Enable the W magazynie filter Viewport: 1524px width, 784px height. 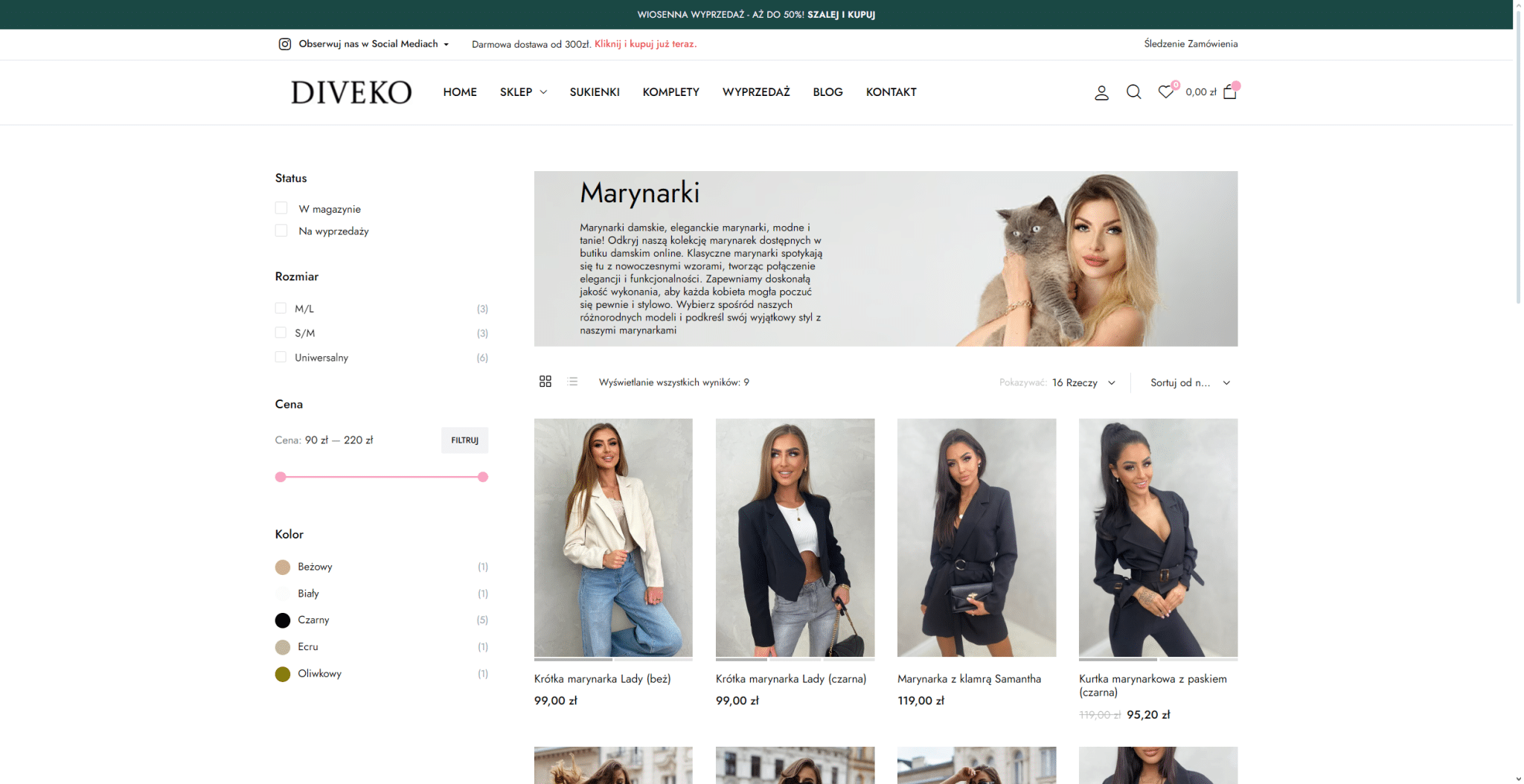281,208
